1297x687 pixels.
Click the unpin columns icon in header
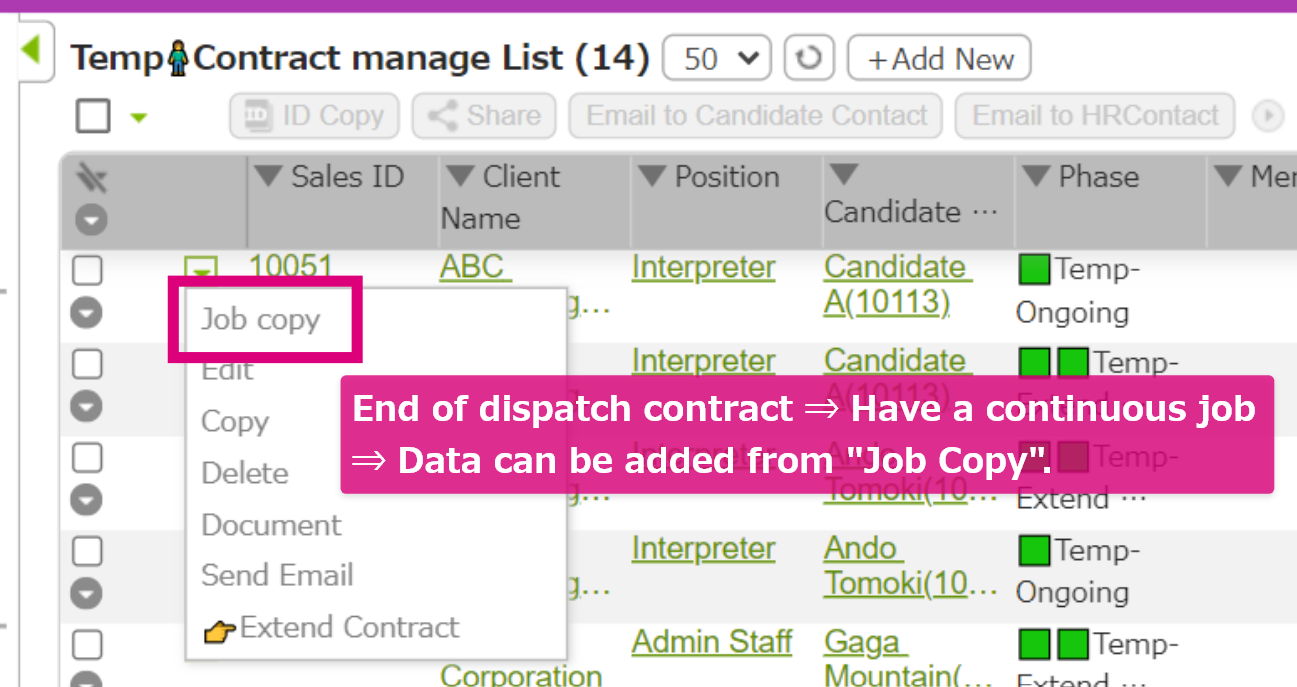[x=91, y=179]
